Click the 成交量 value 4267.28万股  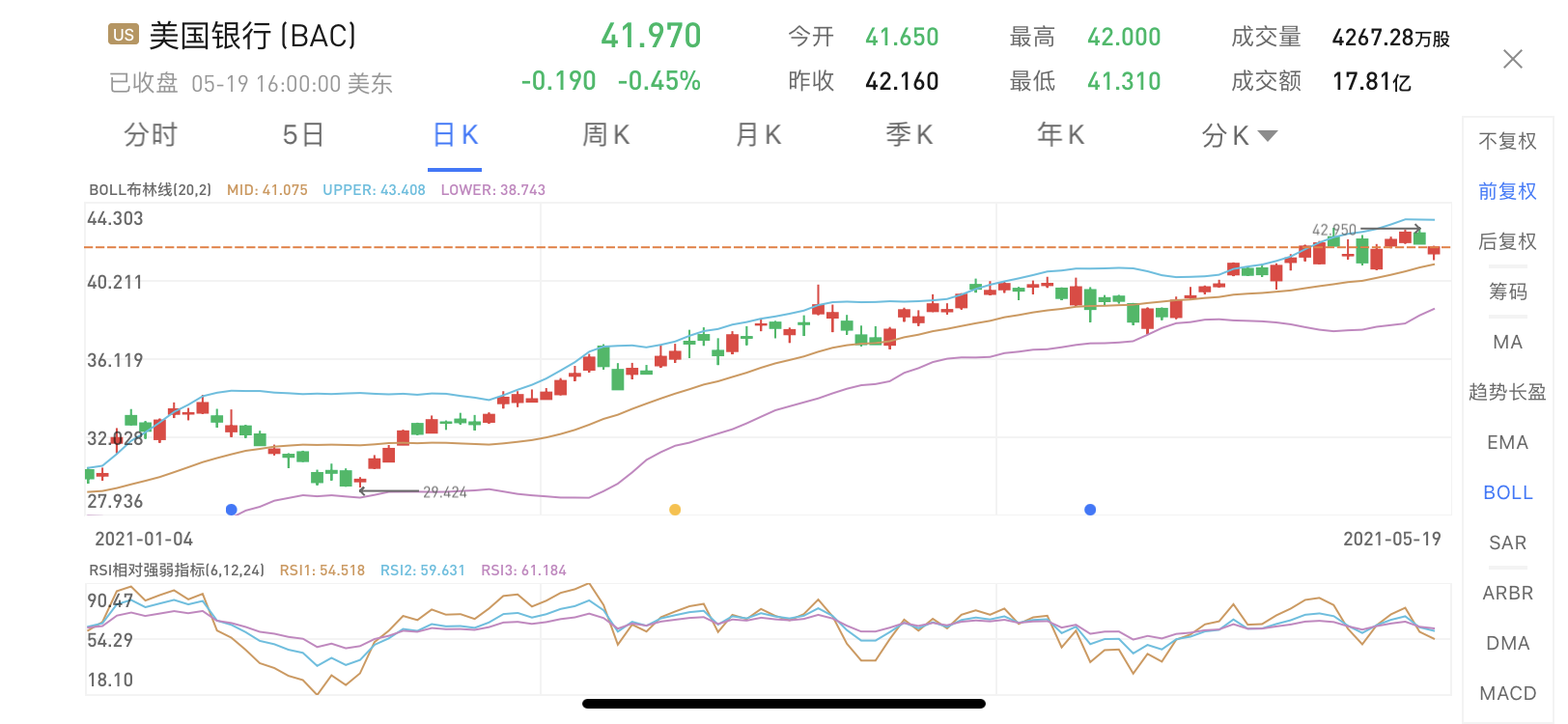point(1391,37)
